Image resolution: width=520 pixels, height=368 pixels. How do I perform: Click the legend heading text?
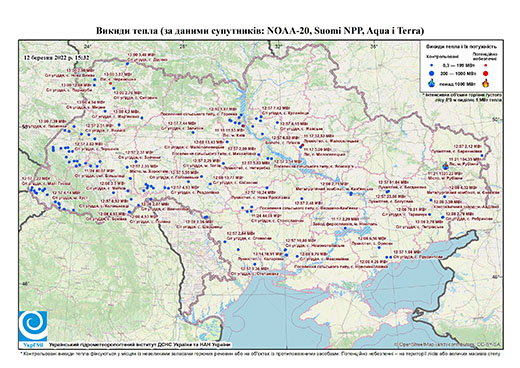coord(462,47)
